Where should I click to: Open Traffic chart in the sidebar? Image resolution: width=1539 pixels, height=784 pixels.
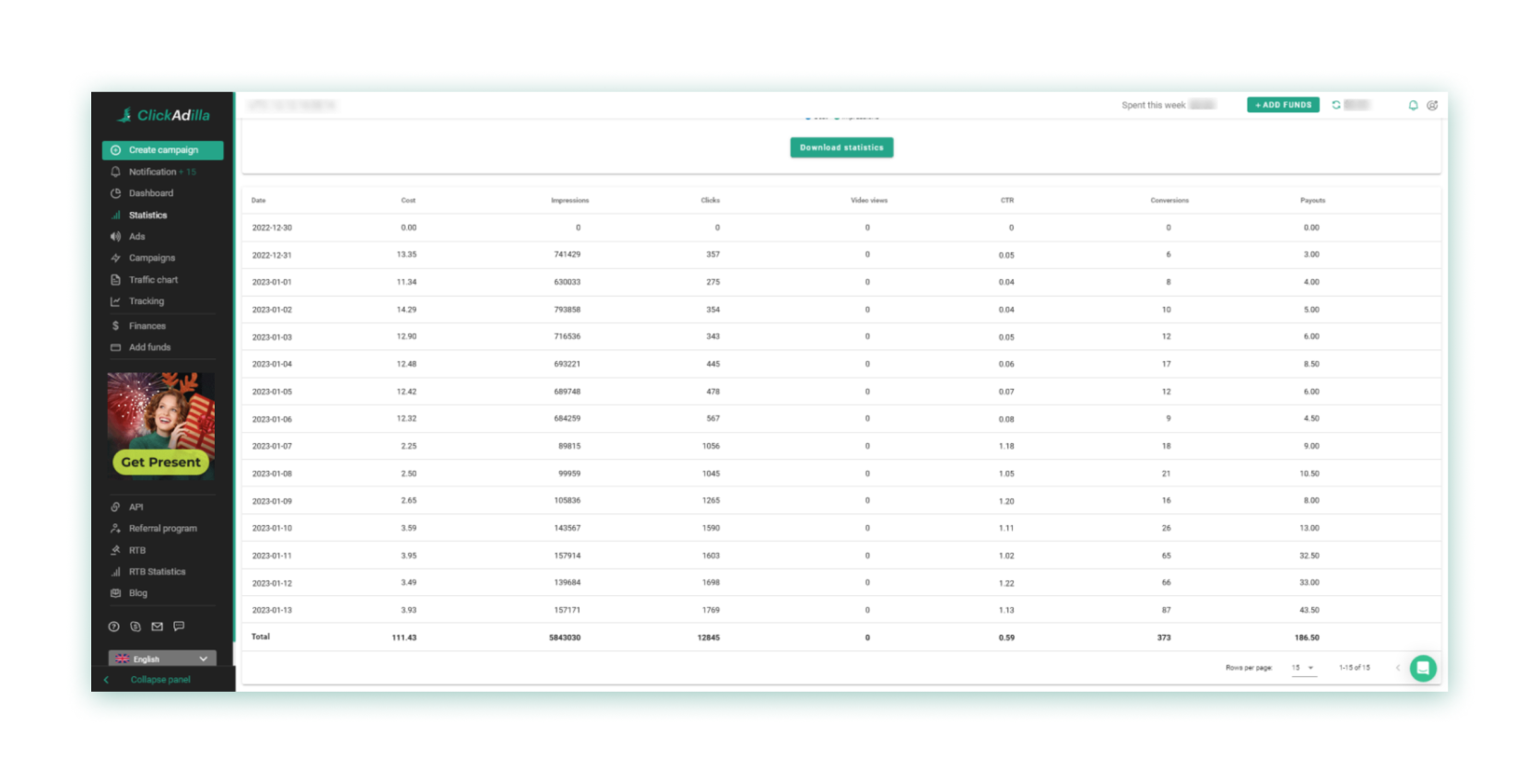pyautogui.click(x=153, y=280)
